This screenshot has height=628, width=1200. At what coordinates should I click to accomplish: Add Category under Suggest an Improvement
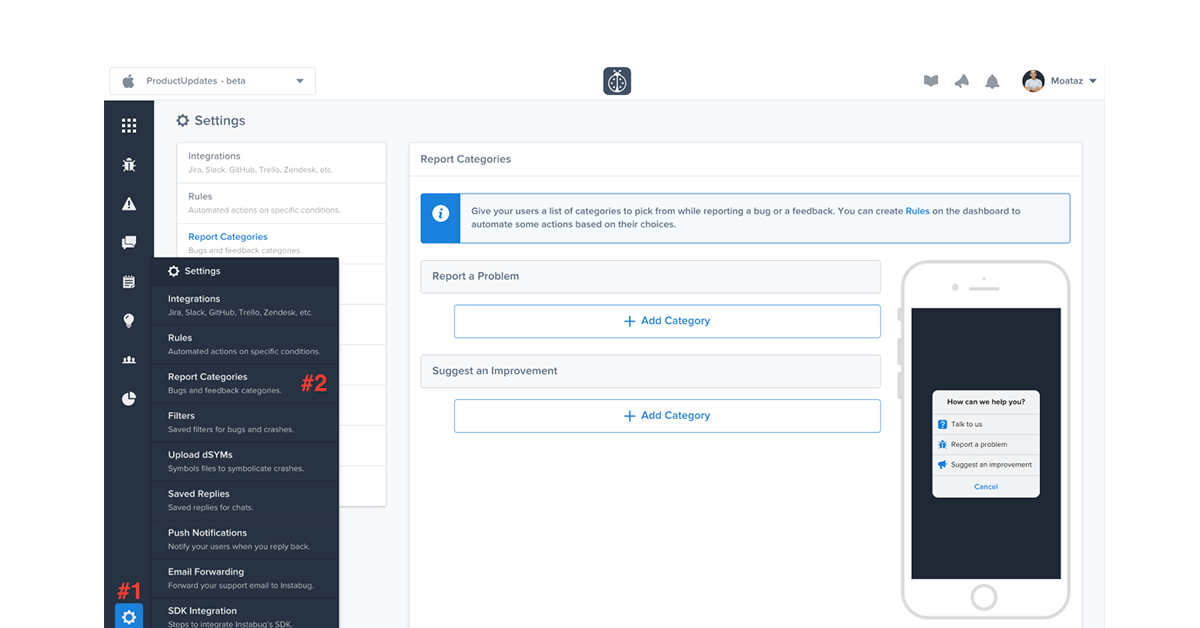coord(667,416)
